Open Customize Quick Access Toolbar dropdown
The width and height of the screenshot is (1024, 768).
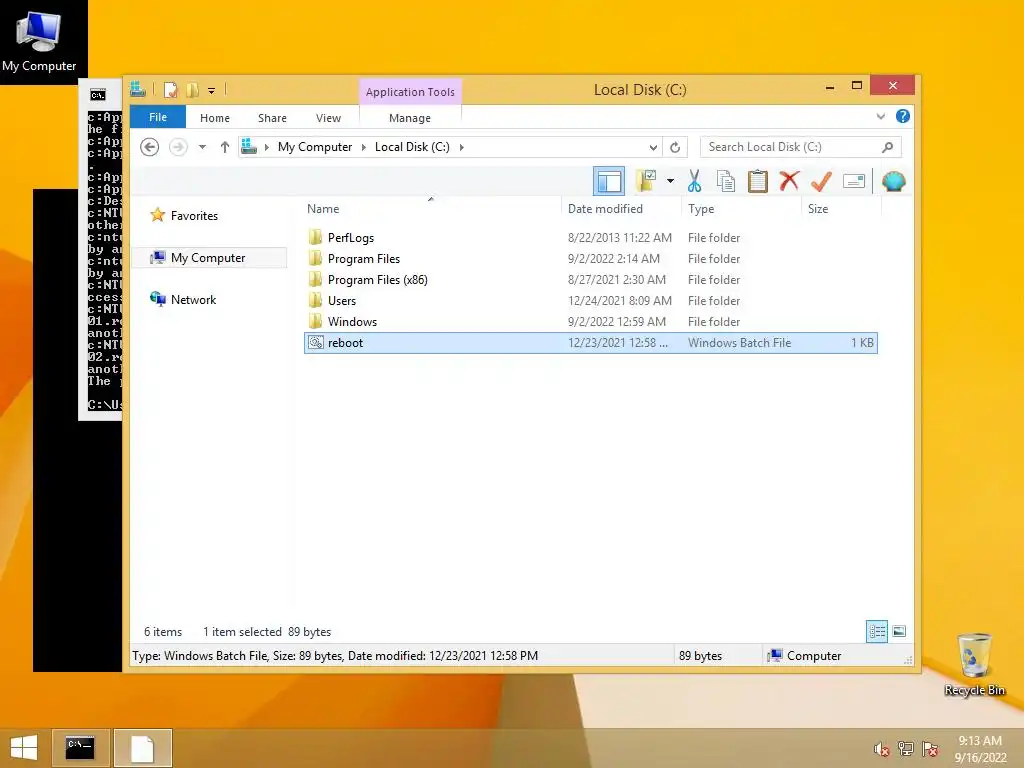(x=212, y=90)
